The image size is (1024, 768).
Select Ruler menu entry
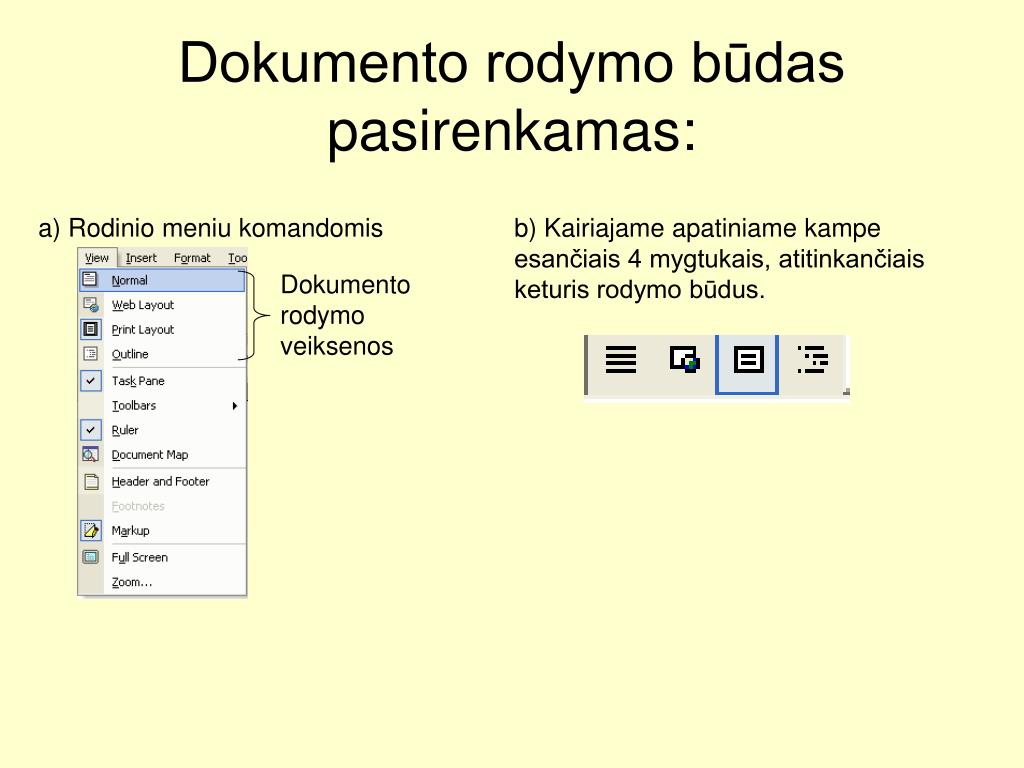(x=162, y=430)
